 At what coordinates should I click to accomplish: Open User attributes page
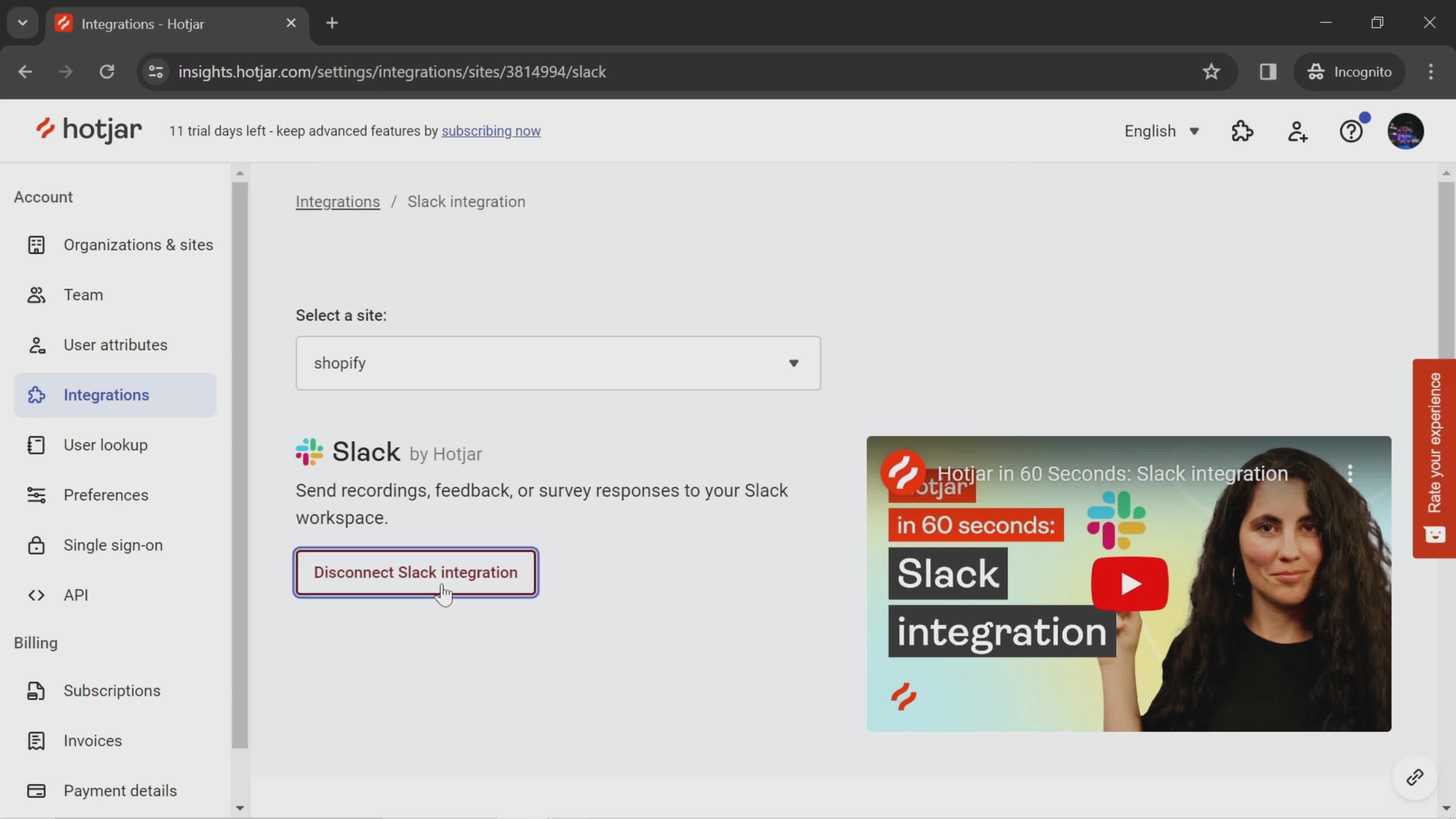coord(115,345)
